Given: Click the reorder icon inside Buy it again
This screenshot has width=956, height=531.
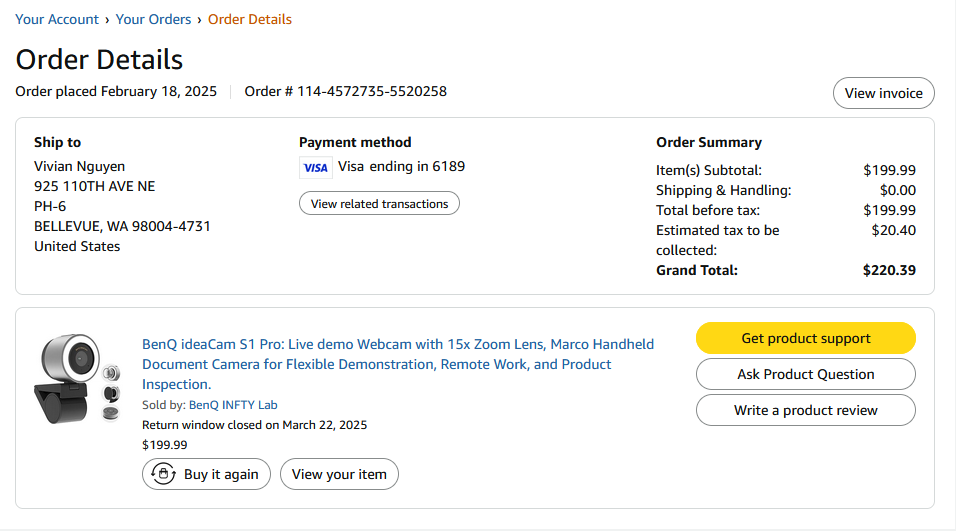Looking at the screenshot, I should (x=163, y=474).
